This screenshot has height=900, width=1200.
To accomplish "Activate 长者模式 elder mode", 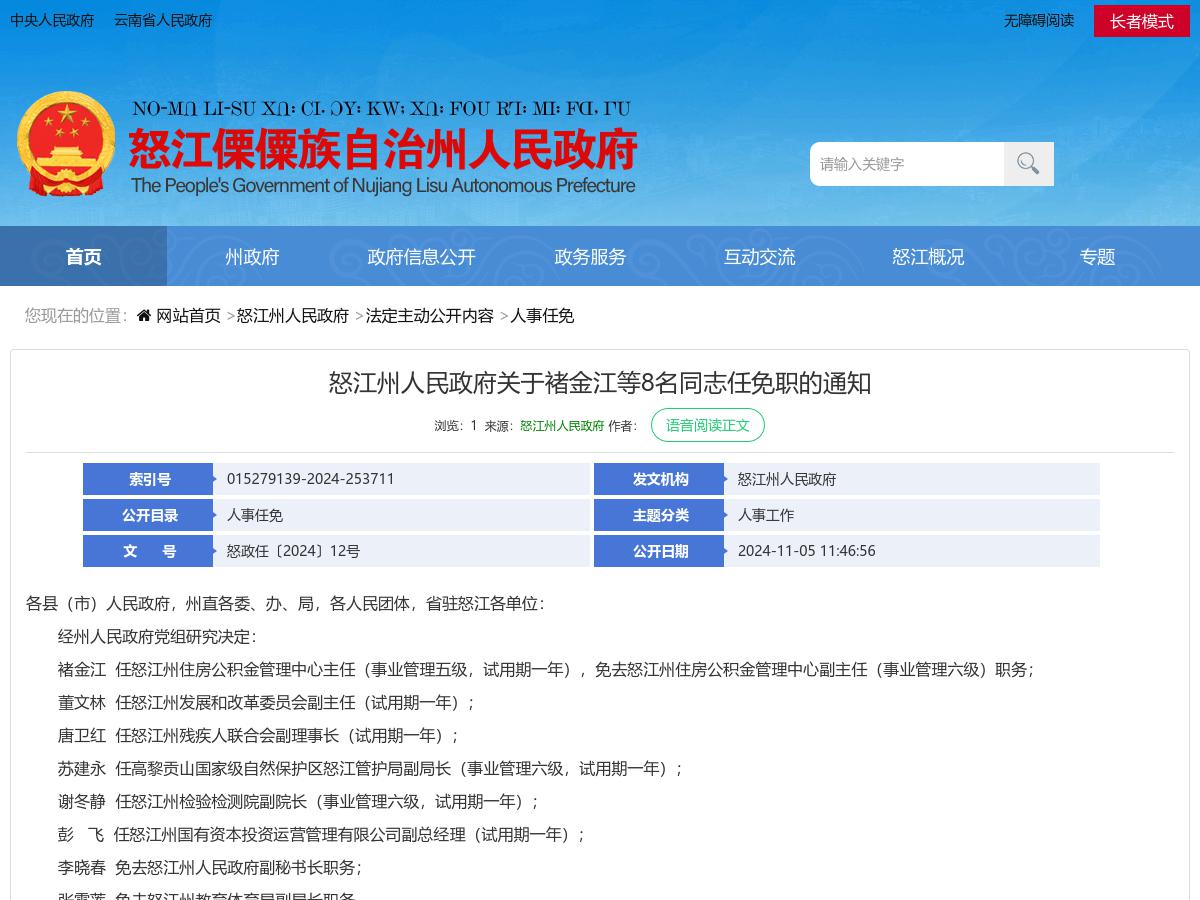I will click(x=1141, y=20).
